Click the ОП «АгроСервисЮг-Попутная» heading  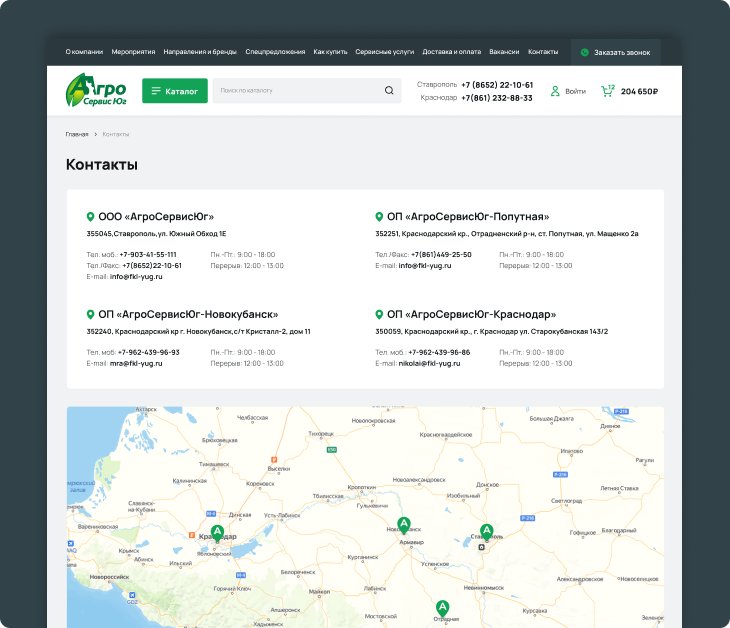pos(468,216)
